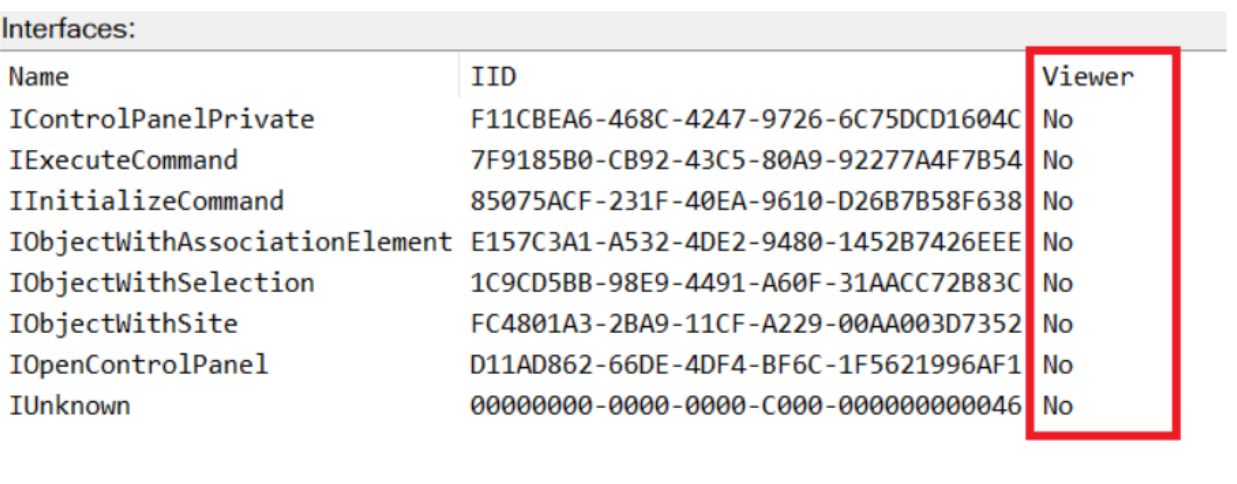
Task: Select the IOpenControlPanel interface row
Action: pyautogui.click(x=138, y=365)
